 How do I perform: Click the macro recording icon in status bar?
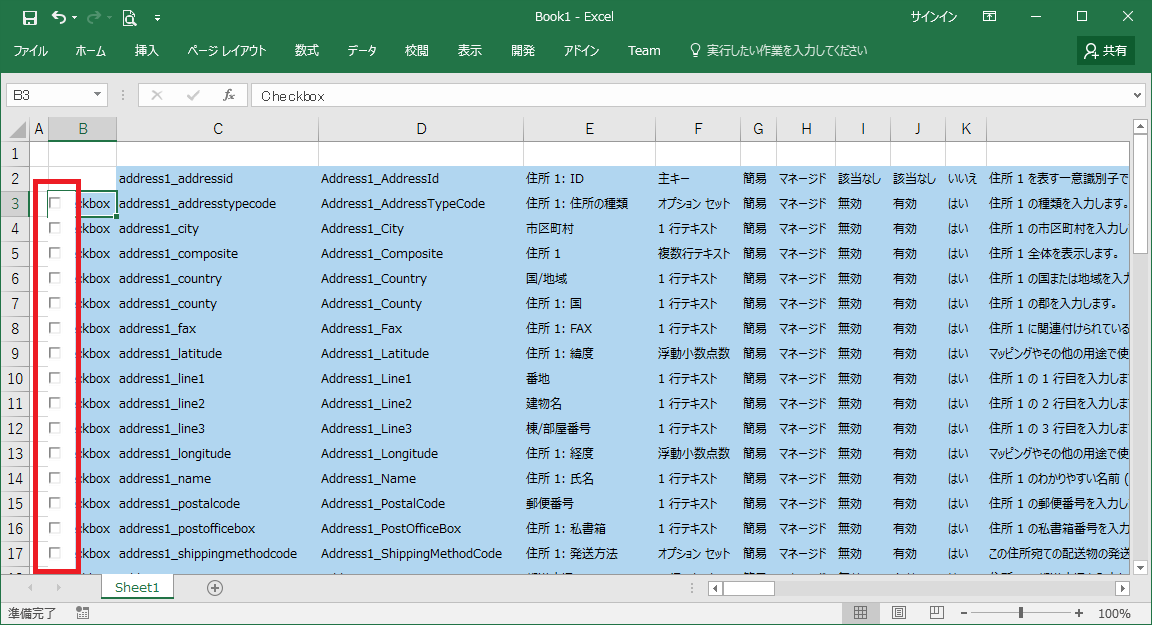point(82,613)
